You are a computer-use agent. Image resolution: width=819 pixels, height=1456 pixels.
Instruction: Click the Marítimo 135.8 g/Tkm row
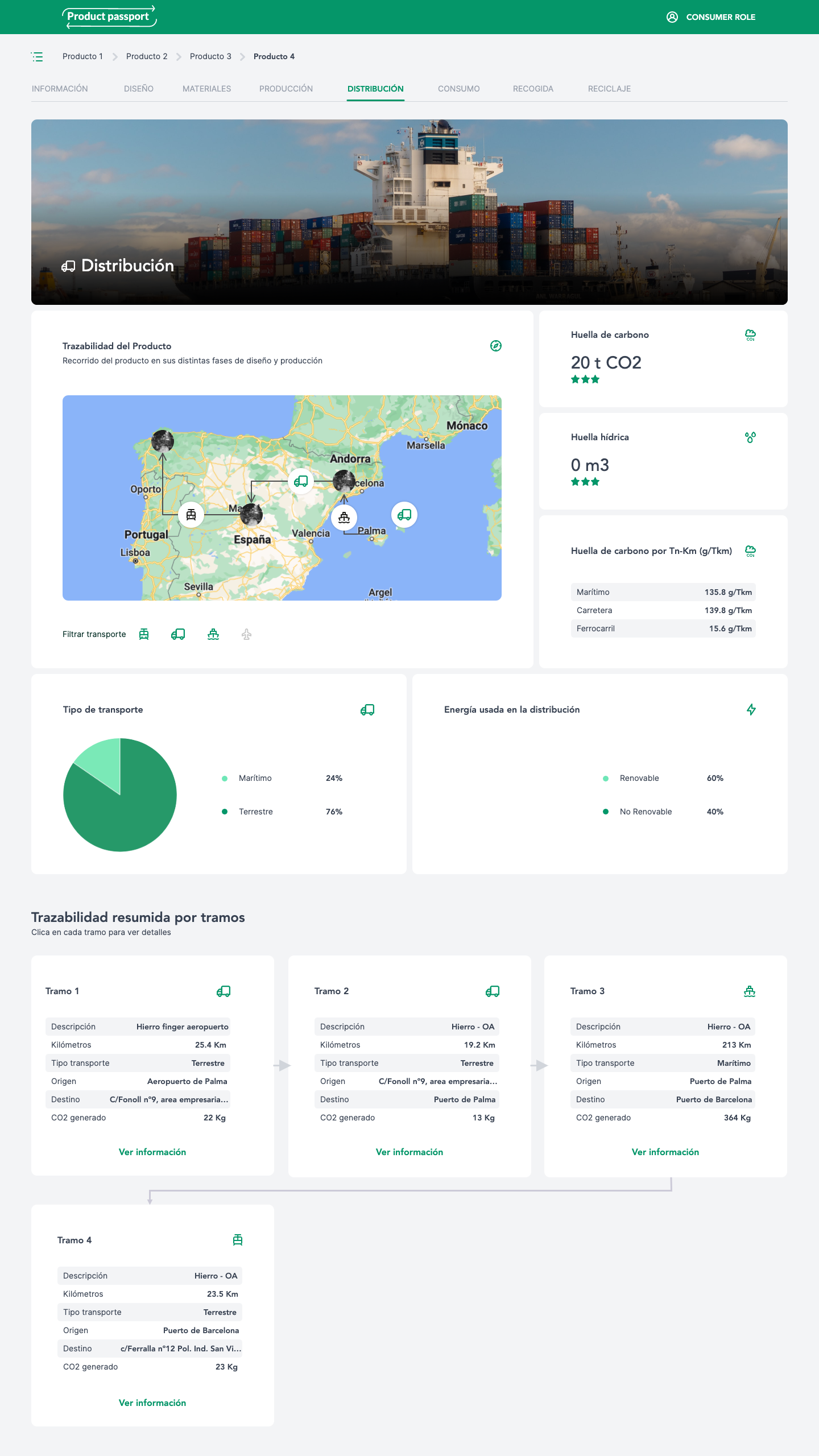point(663,592)
